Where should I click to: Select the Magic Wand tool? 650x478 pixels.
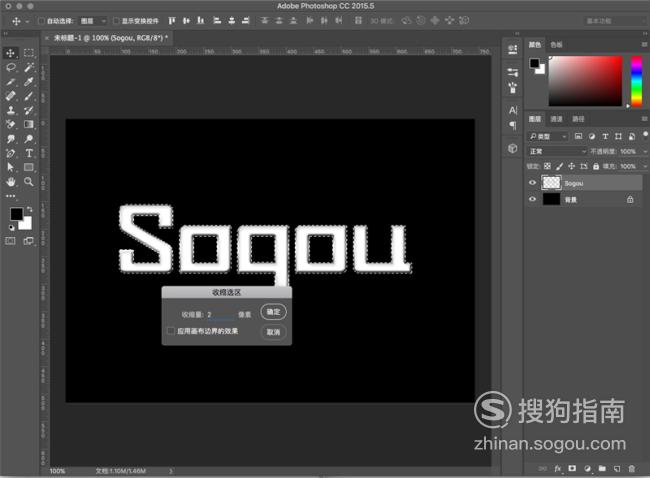tap(29, 67)
